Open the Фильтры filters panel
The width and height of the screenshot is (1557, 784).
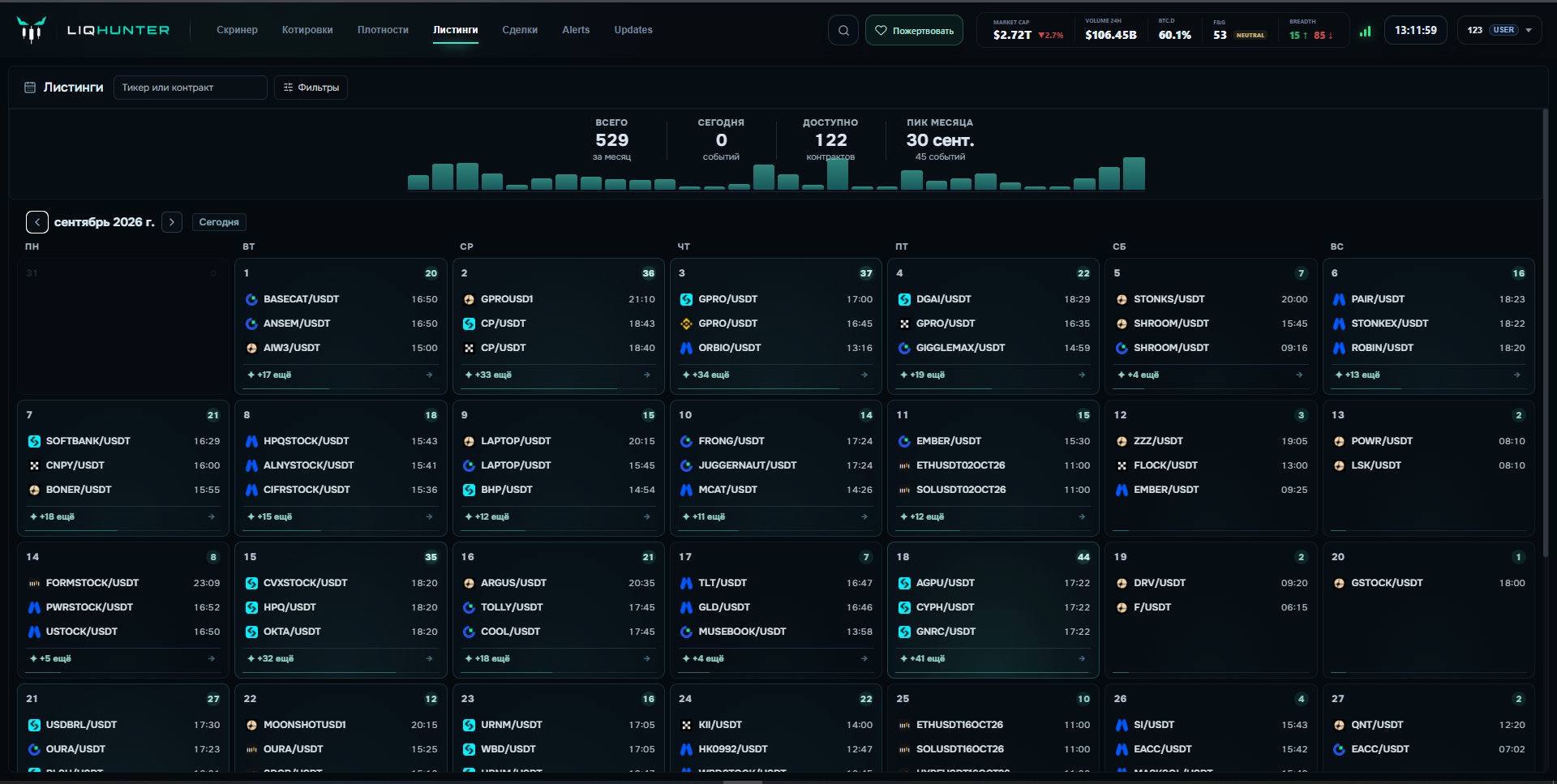[311, 88]
